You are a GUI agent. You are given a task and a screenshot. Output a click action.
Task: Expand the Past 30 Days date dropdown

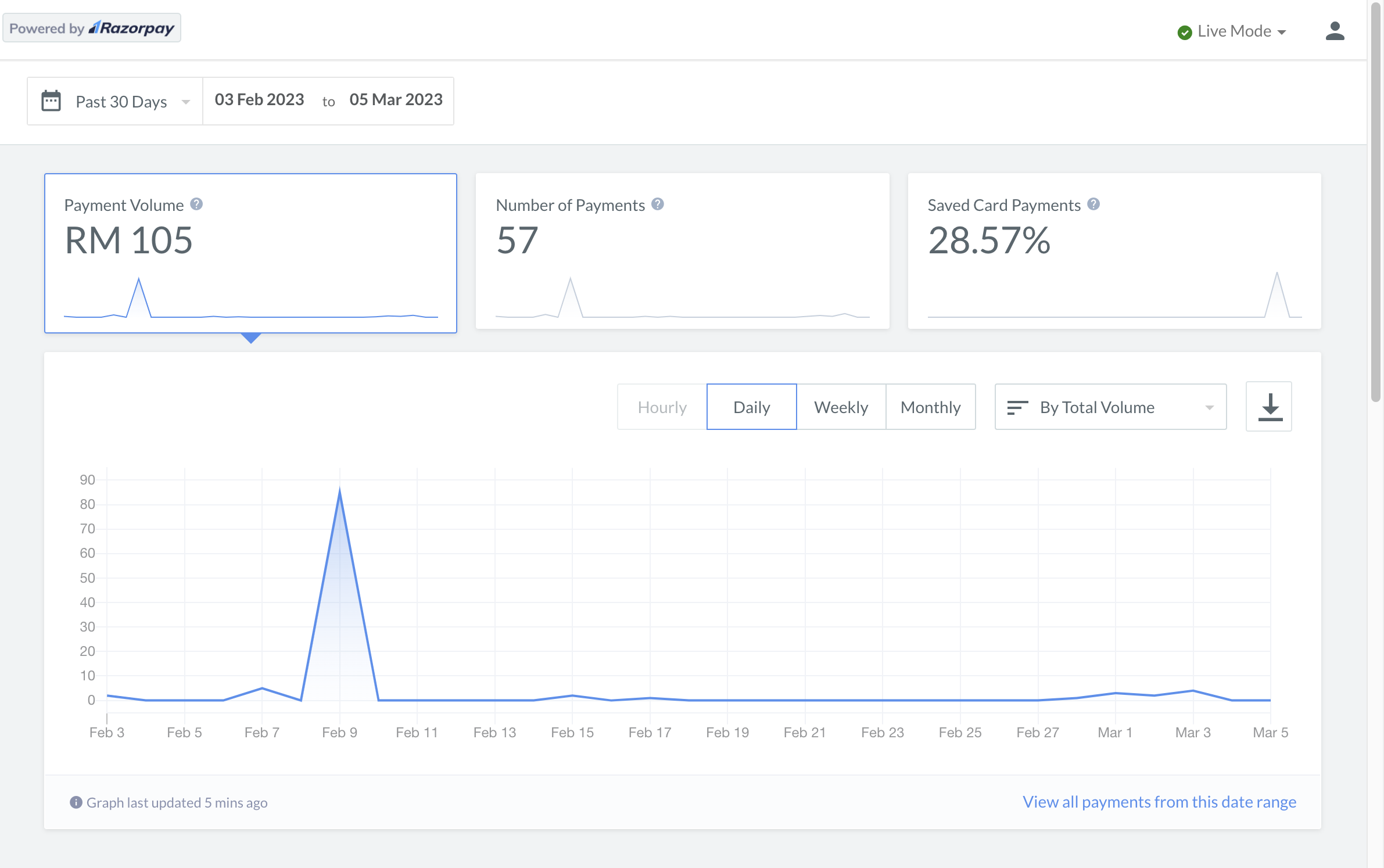(x=115, y=99)
